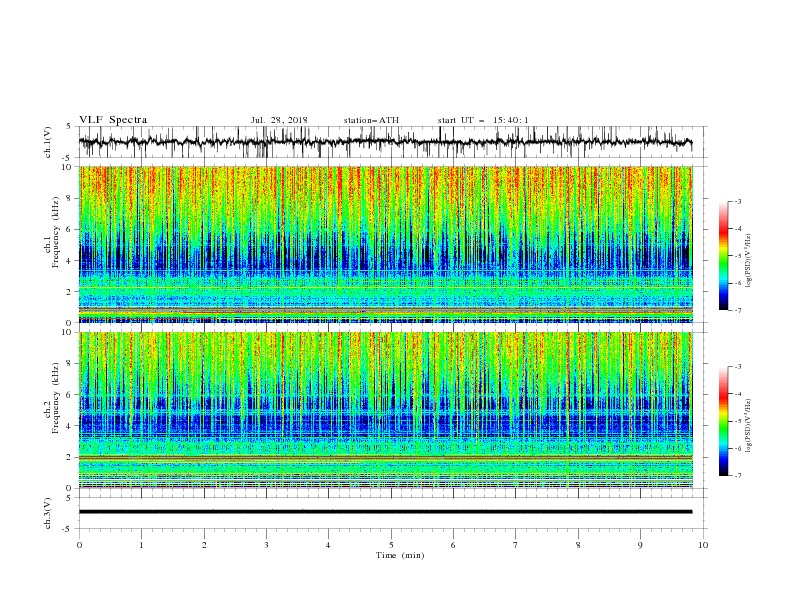The width and height of the screenshot is (792, 612).
Task: Click the ch.1 frequency axis "4" tick label
Action: pyautogui.click(x=69, y=261)
